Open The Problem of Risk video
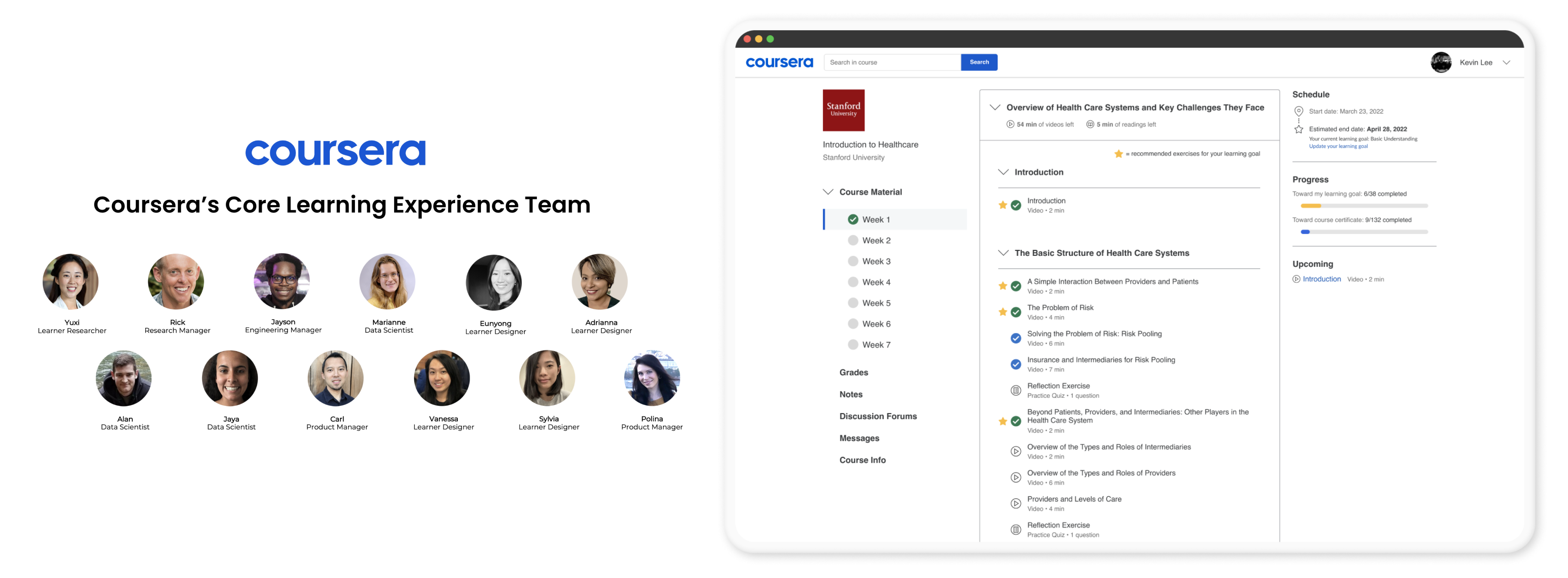 pos(1060,308)
